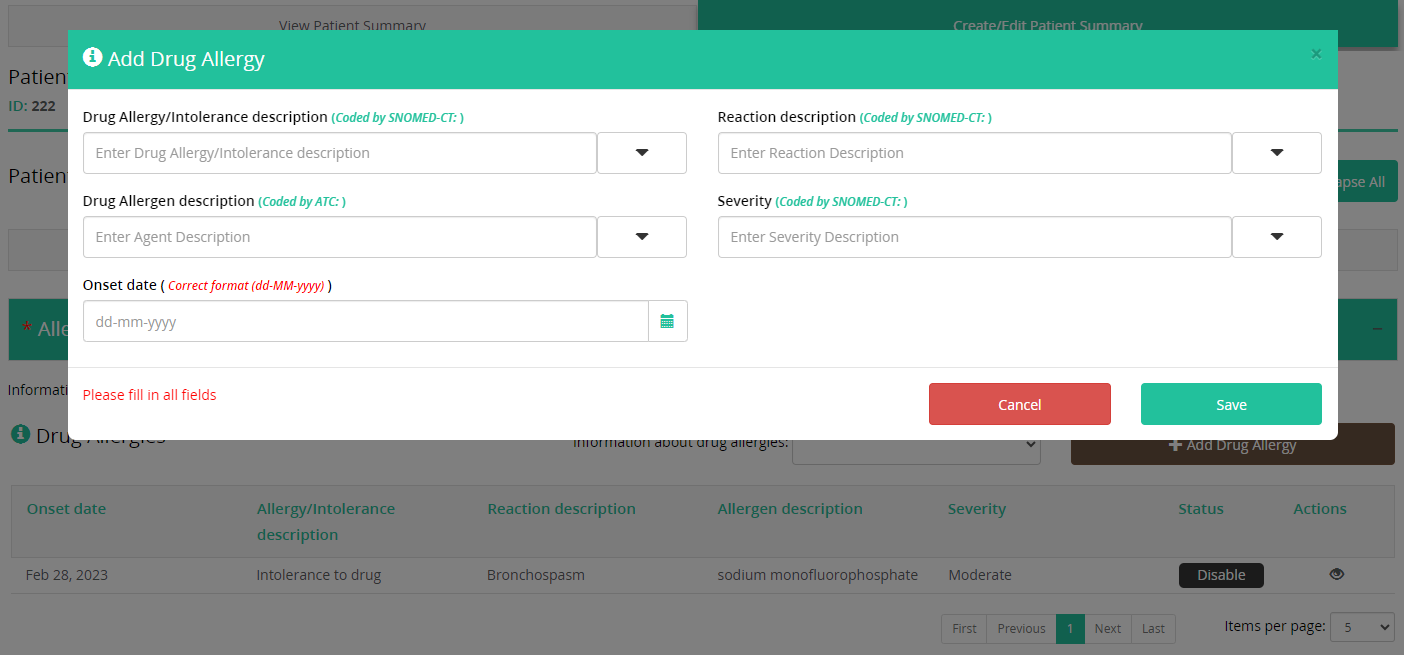Click the calendar icon for onset date
The height and width of the screenshot is (655, 1404).
click(x=667, y=321)
